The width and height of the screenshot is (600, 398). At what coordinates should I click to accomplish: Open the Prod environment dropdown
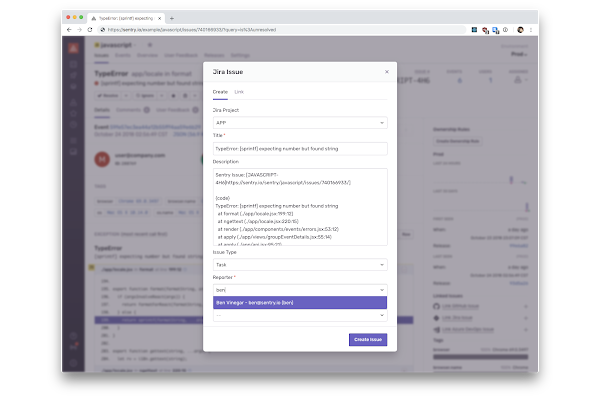coord(519,54)
